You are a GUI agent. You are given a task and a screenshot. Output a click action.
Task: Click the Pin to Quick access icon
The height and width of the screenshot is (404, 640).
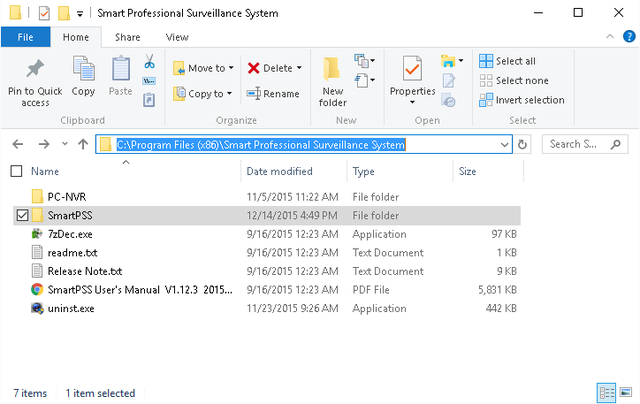[35, 70]
